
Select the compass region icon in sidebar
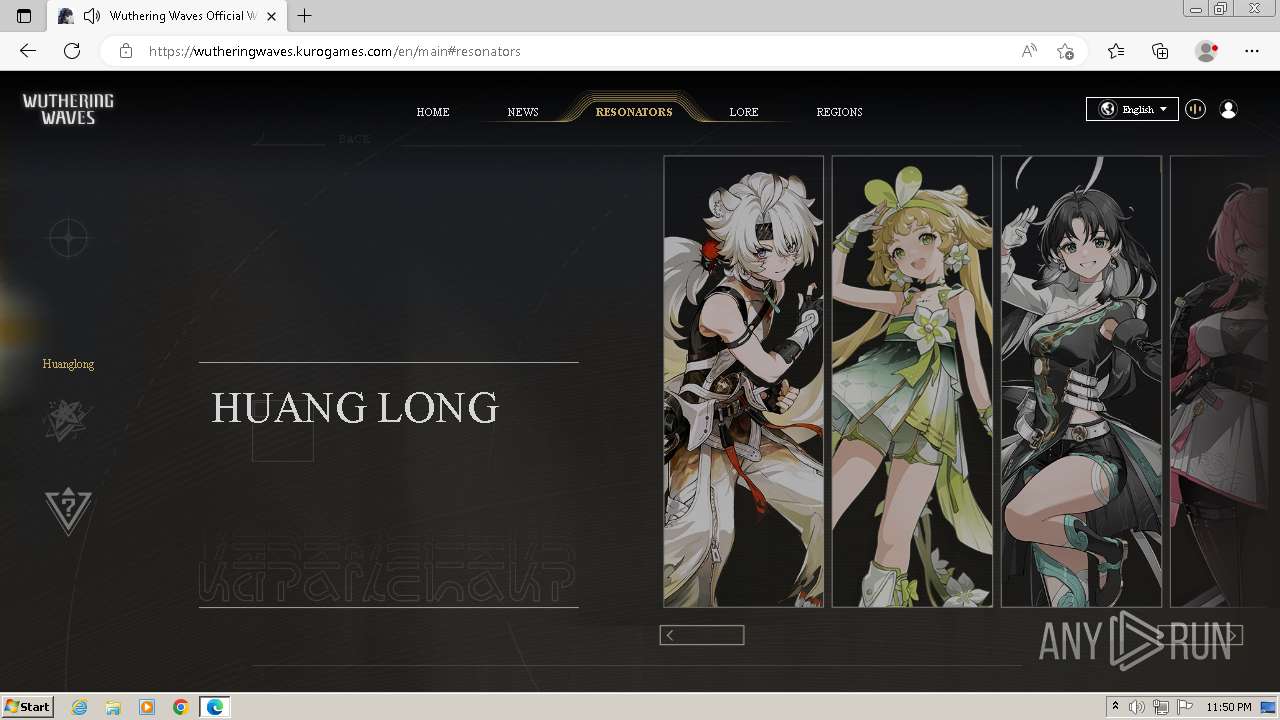coord(68,239)
